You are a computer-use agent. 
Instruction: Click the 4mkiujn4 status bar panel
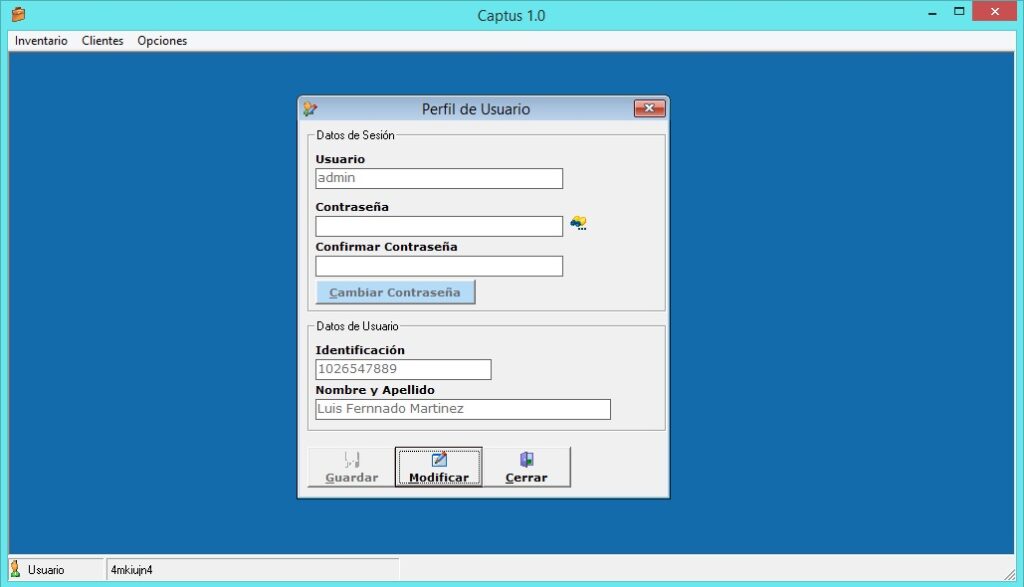tap(252, 569)
